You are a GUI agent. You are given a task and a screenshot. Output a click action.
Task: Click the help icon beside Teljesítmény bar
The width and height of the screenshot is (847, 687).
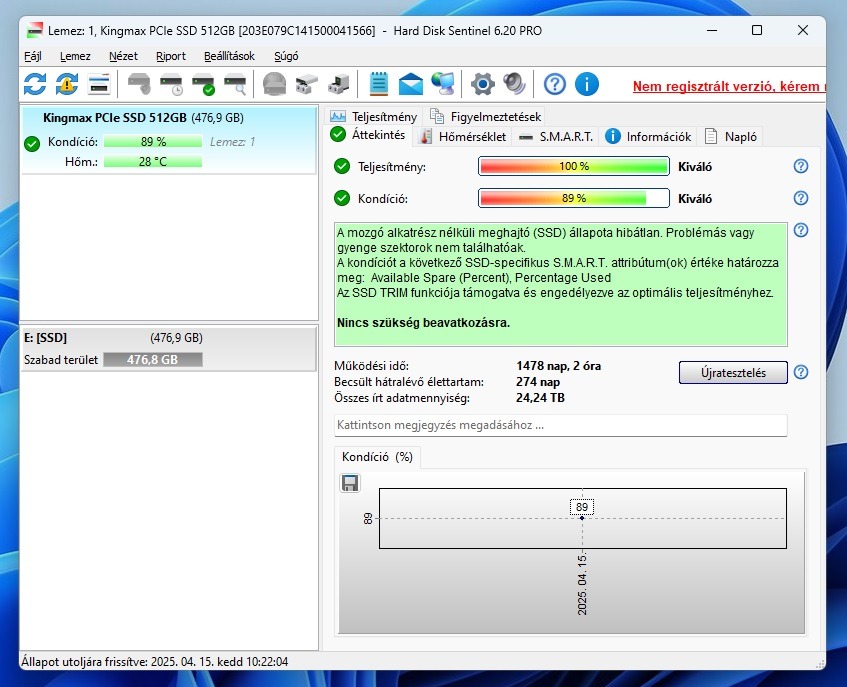point(801,166)
